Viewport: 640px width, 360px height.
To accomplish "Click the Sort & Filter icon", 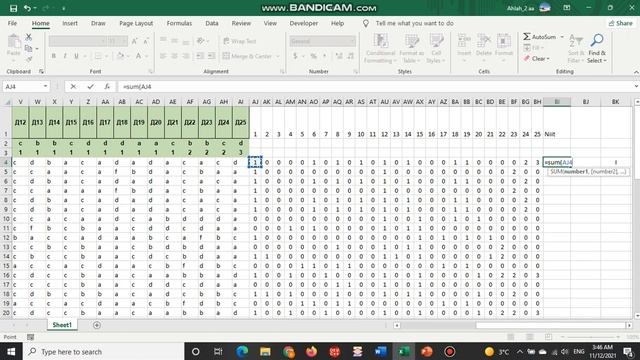I will (576, 40).
